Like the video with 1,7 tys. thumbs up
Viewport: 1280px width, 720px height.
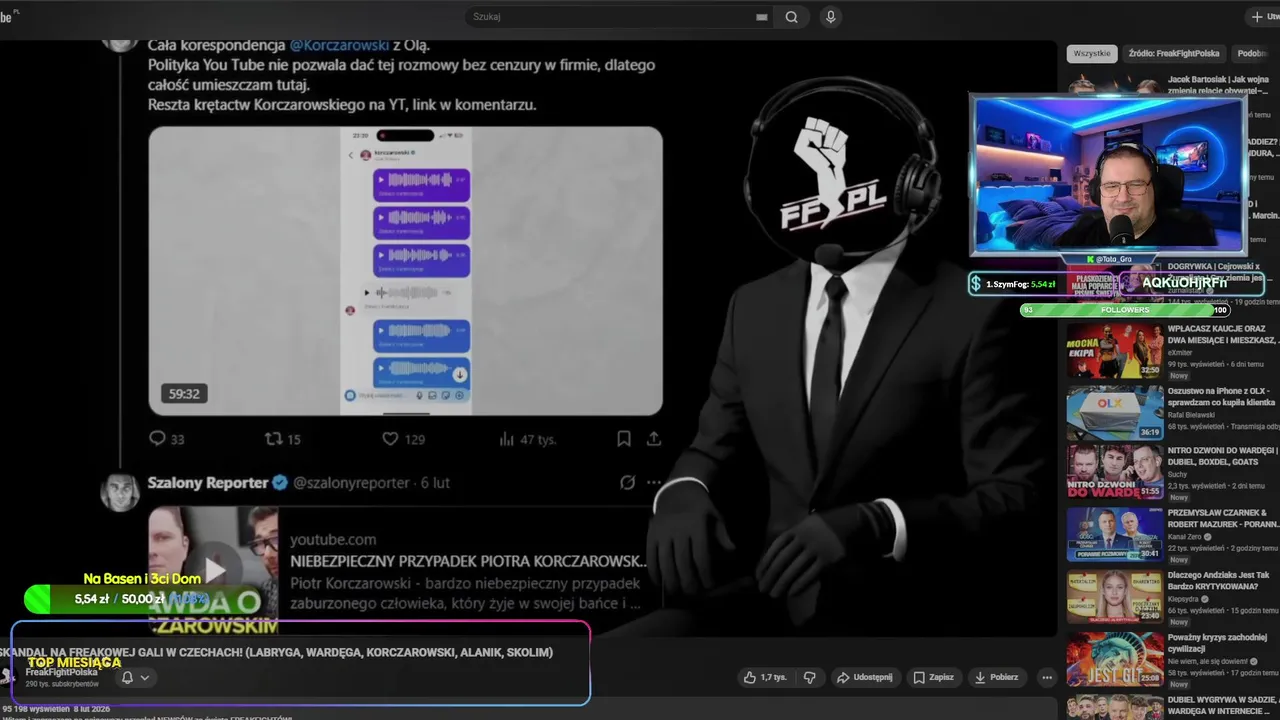coord(765,677)
